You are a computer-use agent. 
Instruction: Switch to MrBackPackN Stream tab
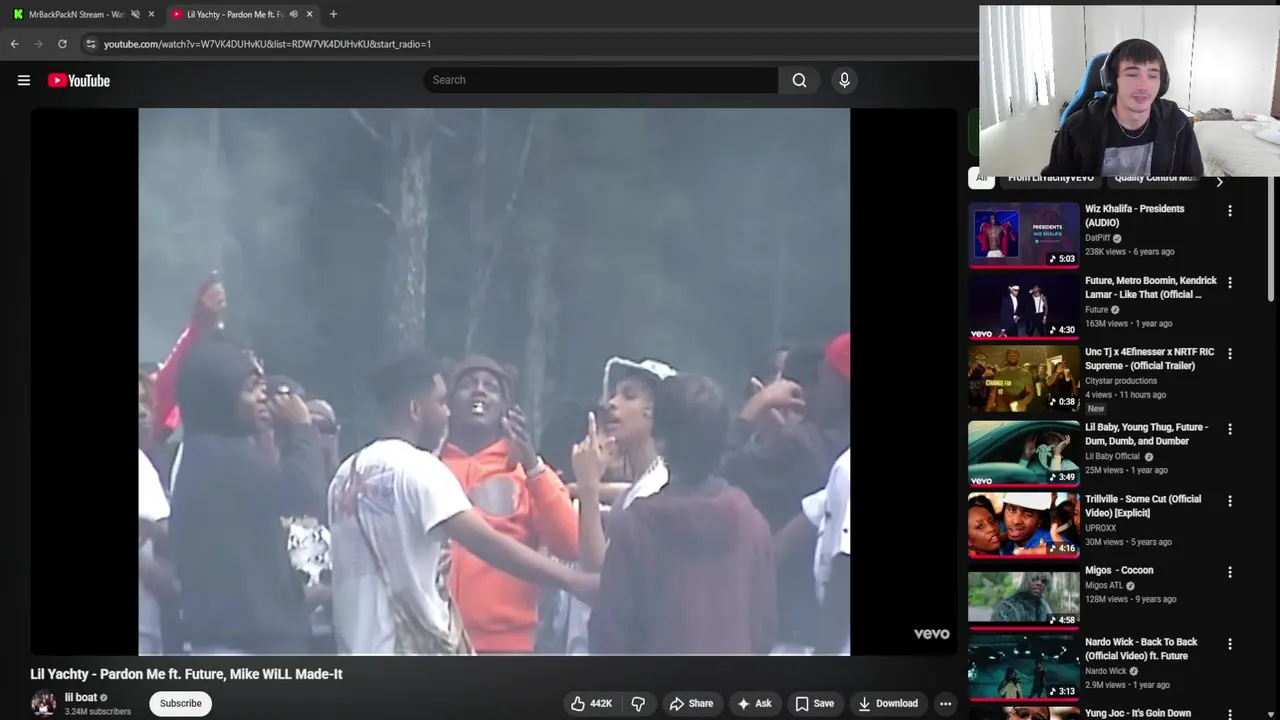75,14
